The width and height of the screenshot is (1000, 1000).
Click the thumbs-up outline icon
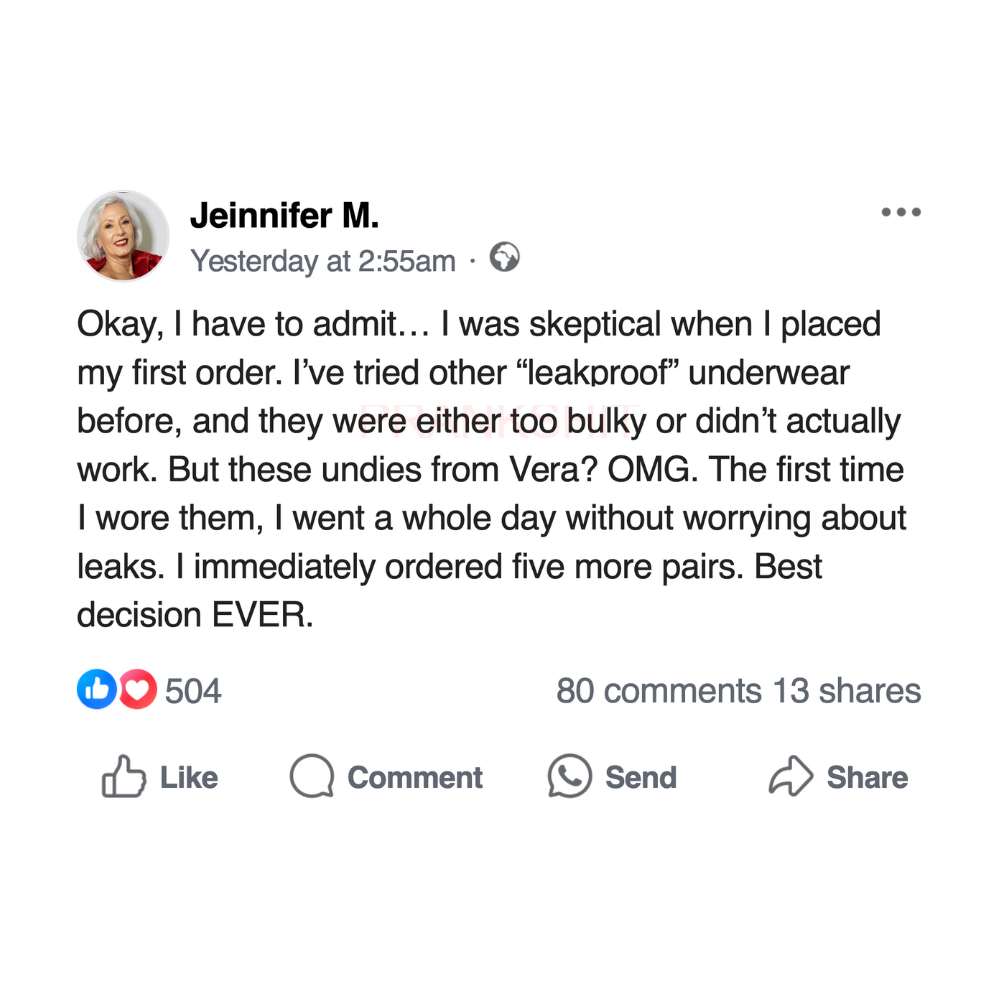click(123, 777)
